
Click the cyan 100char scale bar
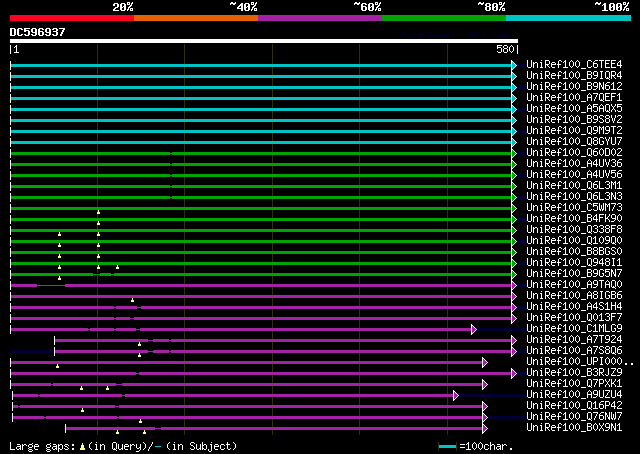(447, 446)
